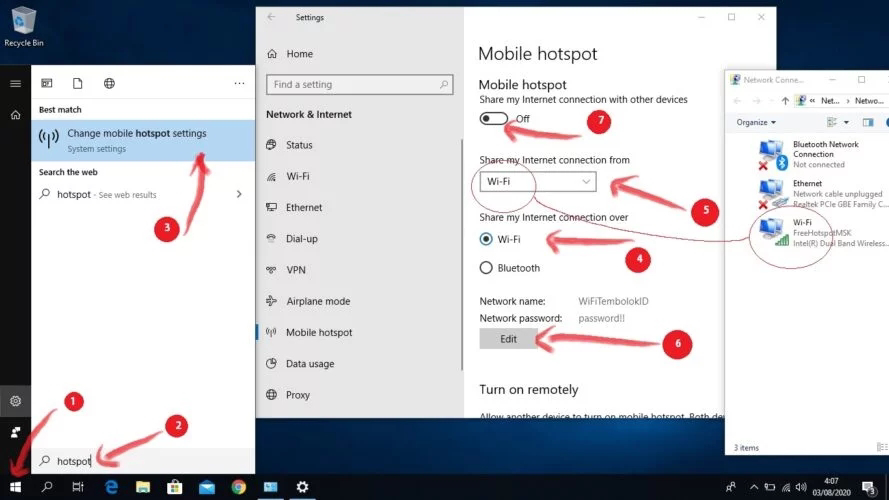Screen dimensions: 889x500
Task: Click the volume speaker tray icon
Action: point(801,487)
